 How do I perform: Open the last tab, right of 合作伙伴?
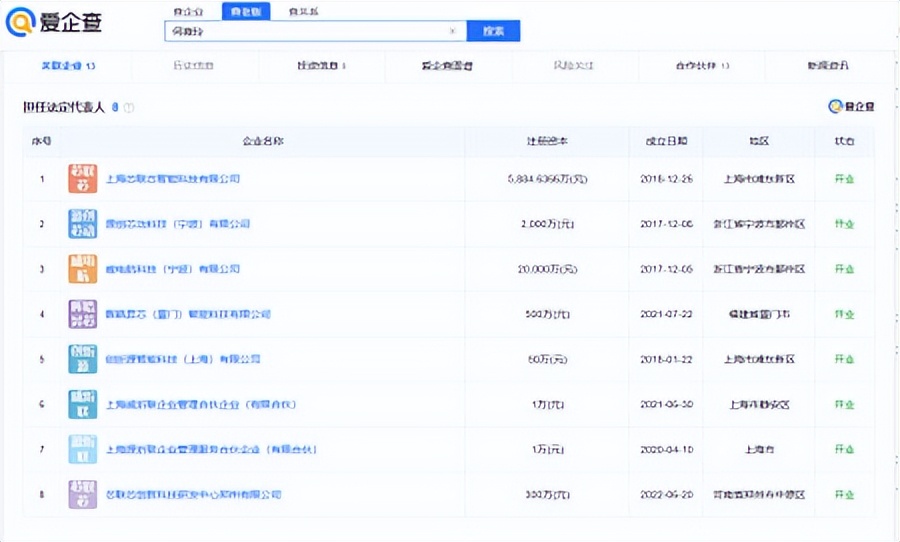coord(828,65)
